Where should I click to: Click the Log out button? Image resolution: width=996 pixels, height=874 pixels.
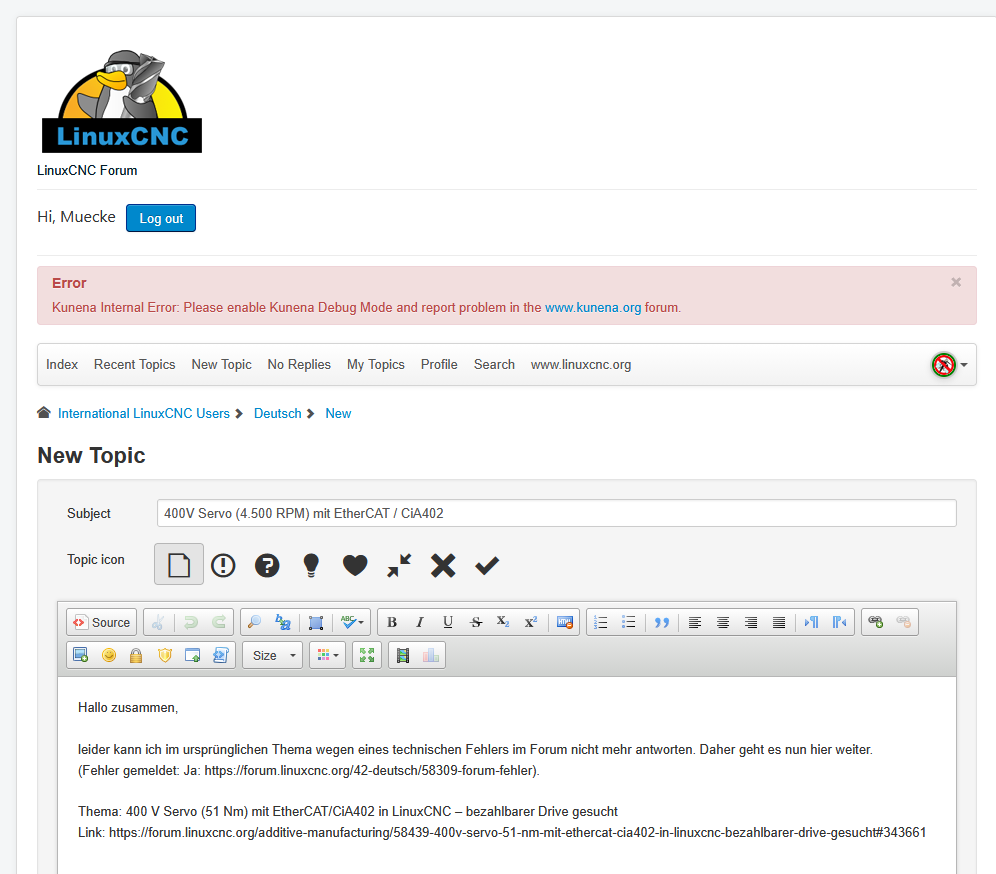tap(161, 218)
